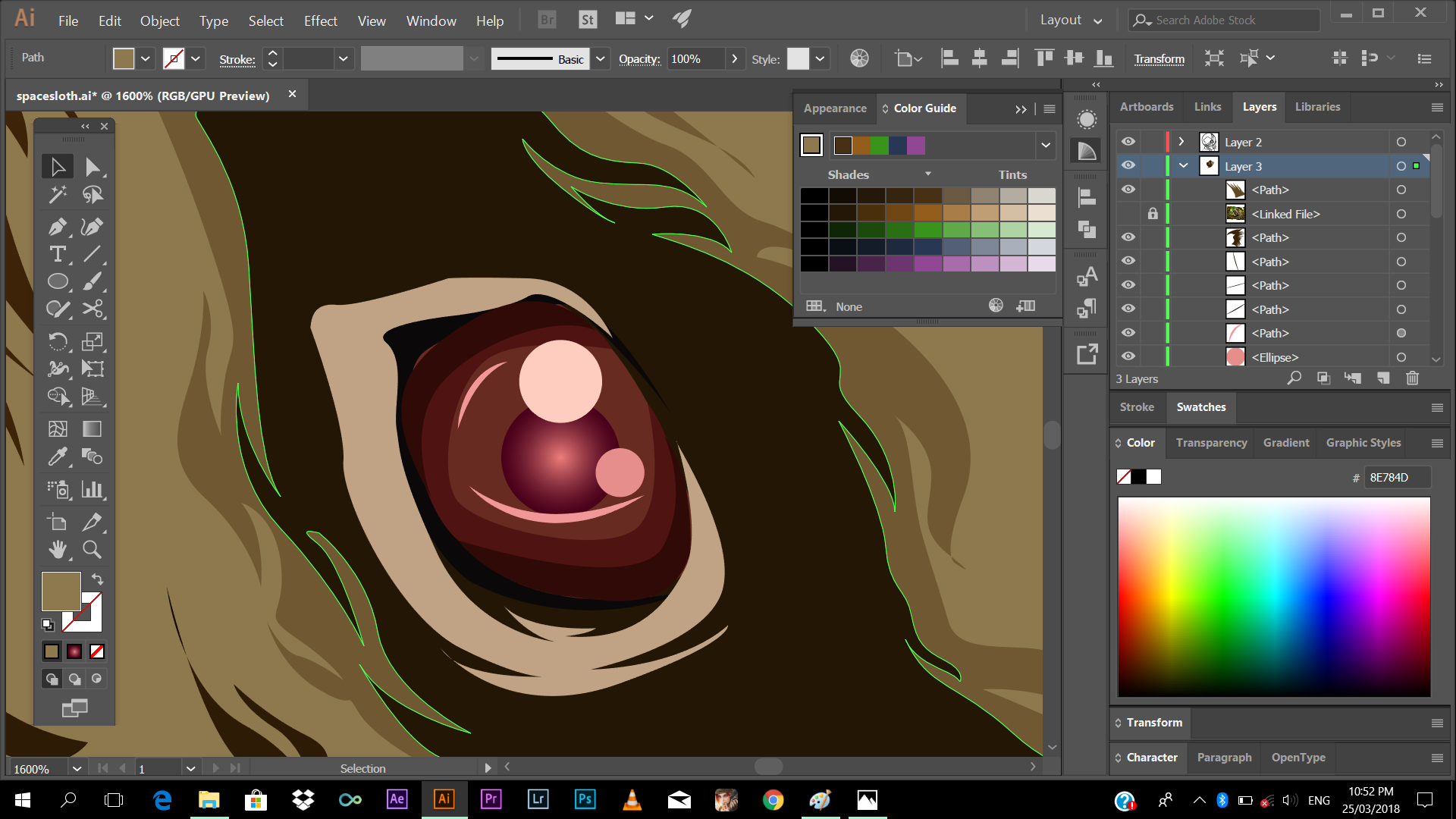Expand Layer 2 contents
Viewport: 1456px width, 819px height.
pyautogui.click(x=1181, y=142)
